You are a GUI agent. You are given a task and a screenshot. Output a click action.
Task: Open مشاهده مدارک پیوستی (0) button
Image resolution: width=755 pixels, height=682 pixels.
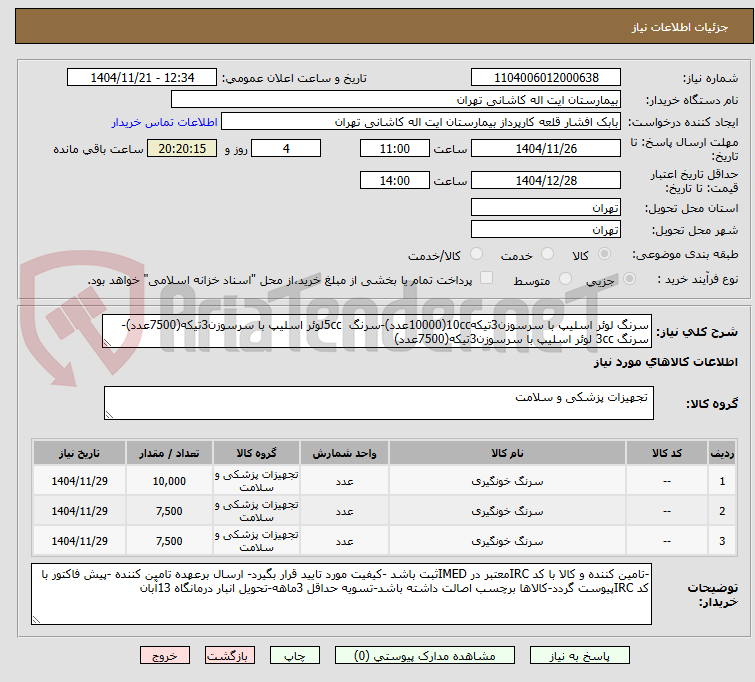tap(425, 656)
